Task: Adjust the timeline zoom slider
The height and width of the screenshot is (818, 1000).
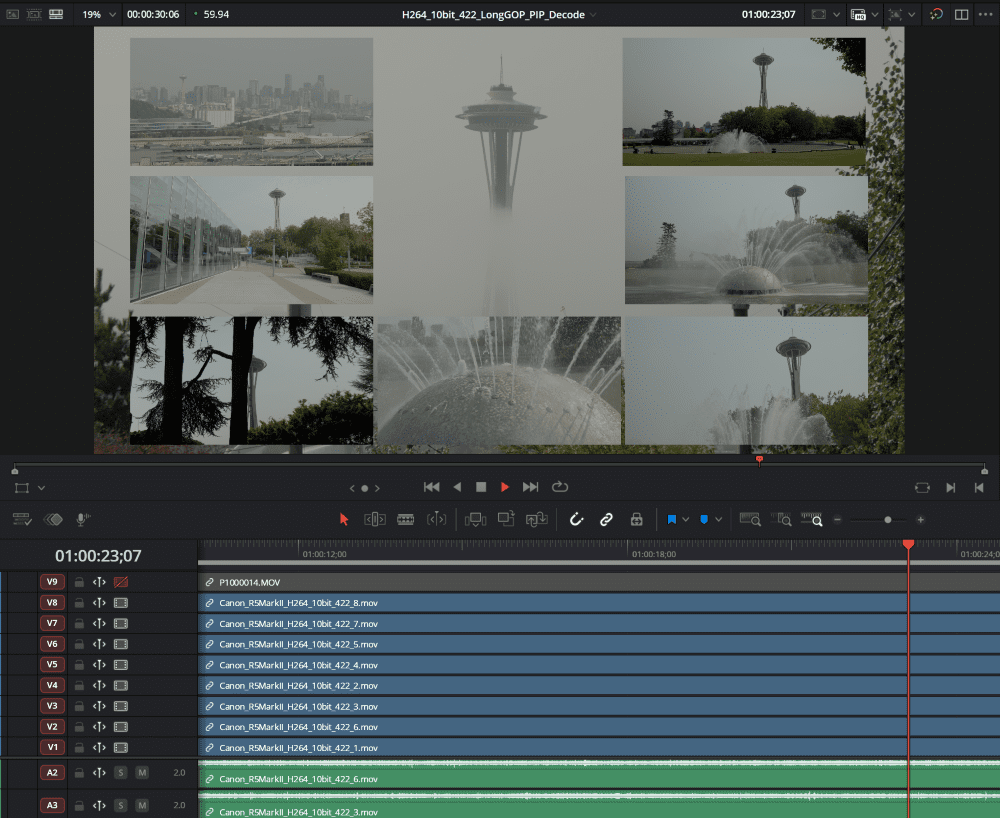Action: click(888, 520)
